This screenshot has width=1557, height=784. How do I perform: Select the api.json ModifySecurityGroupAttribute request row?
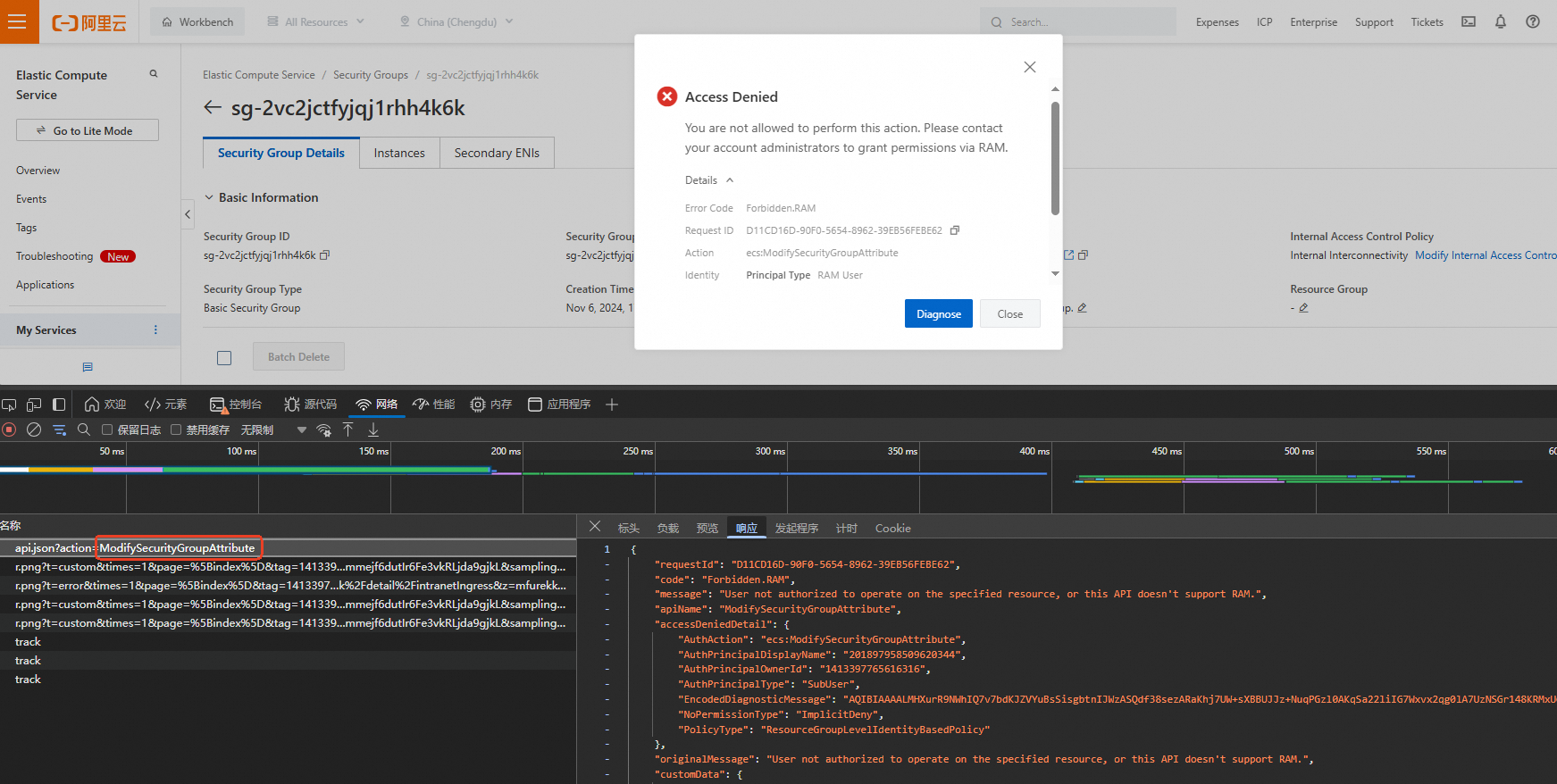(x=288, y=548)
